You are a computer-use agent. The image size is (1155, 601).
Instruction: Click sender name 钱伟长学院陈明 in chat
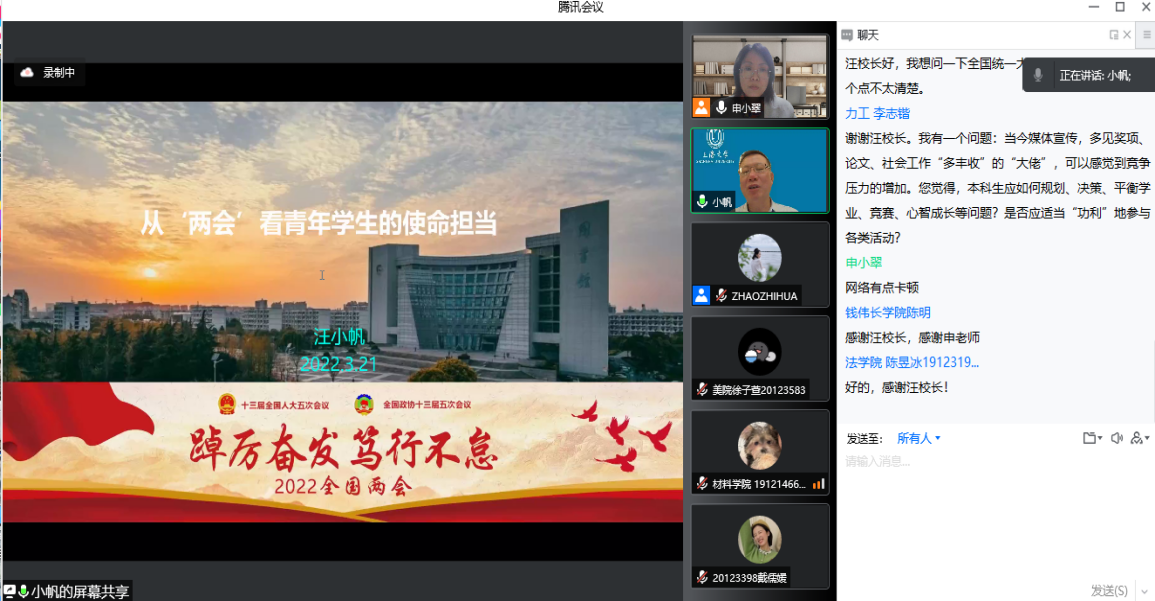[x=887, y=313]
